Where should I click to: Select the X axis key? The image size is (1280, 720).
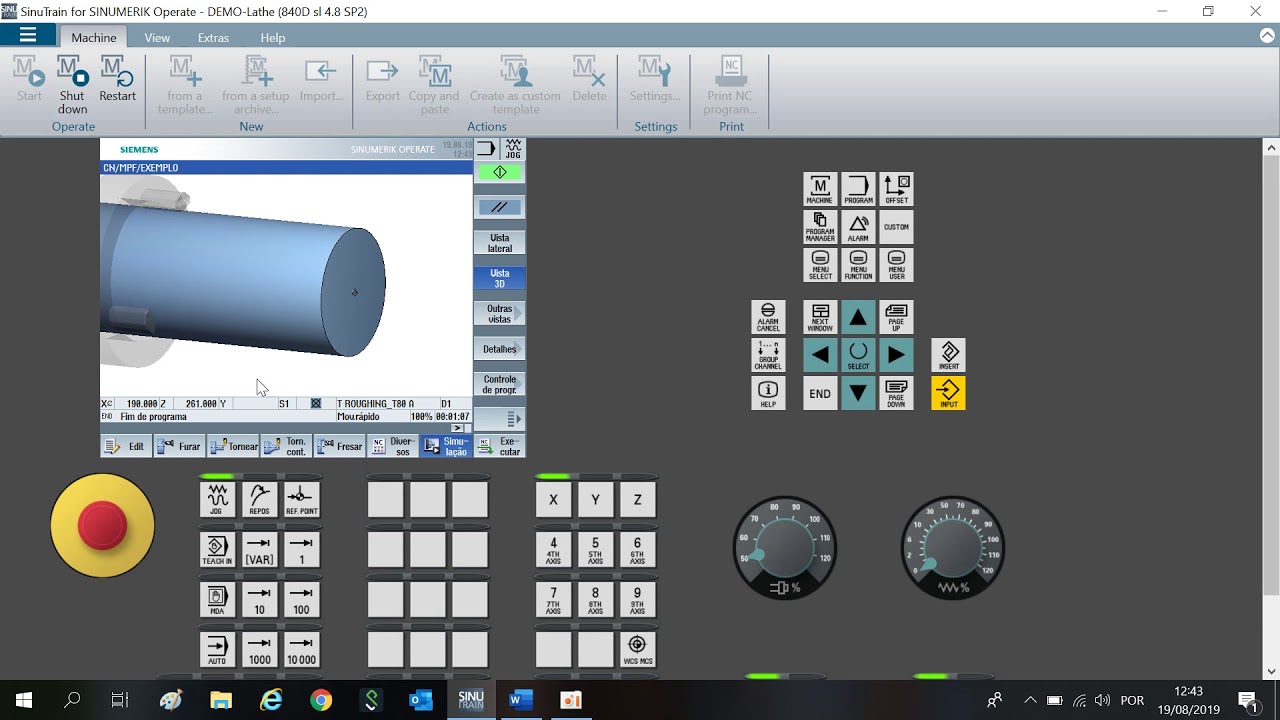click(x=553, y=499)
